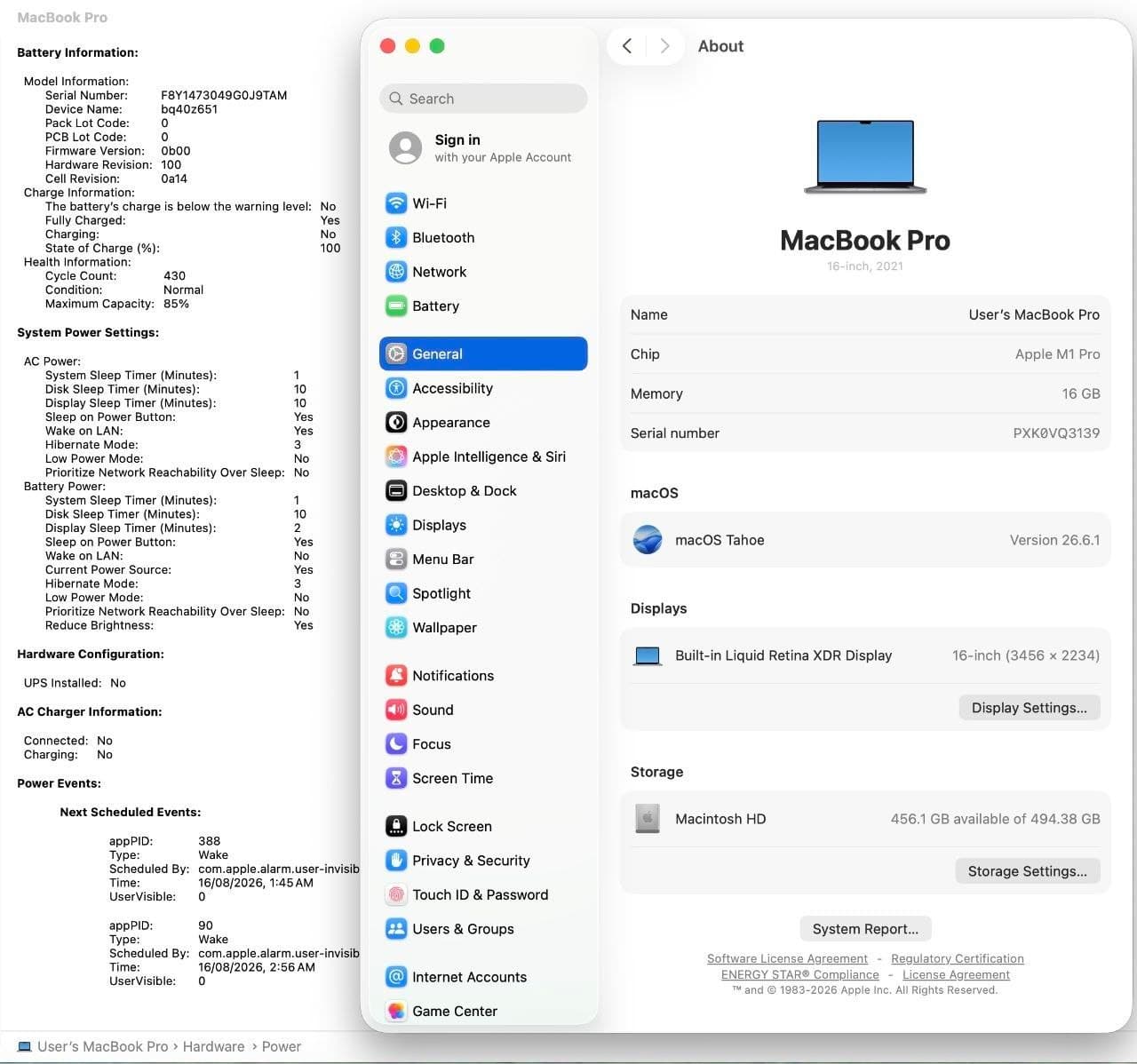Viewport: 1137px width, 1064px height.
Task: Open the Lock Screen icon
Action: 396,826
